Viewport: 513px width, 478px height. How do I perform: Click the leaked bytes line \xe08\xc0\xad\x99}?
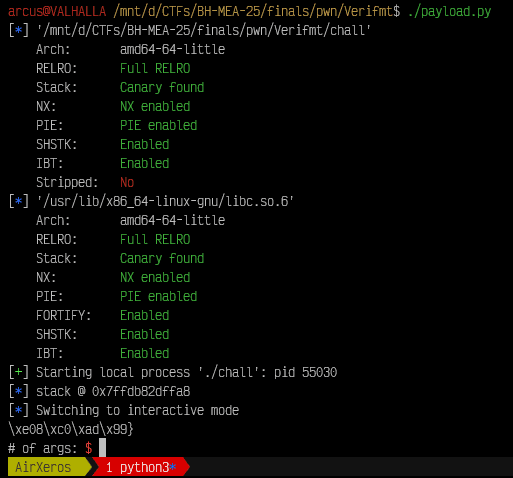pyautogui.click(x=71, y=430)
